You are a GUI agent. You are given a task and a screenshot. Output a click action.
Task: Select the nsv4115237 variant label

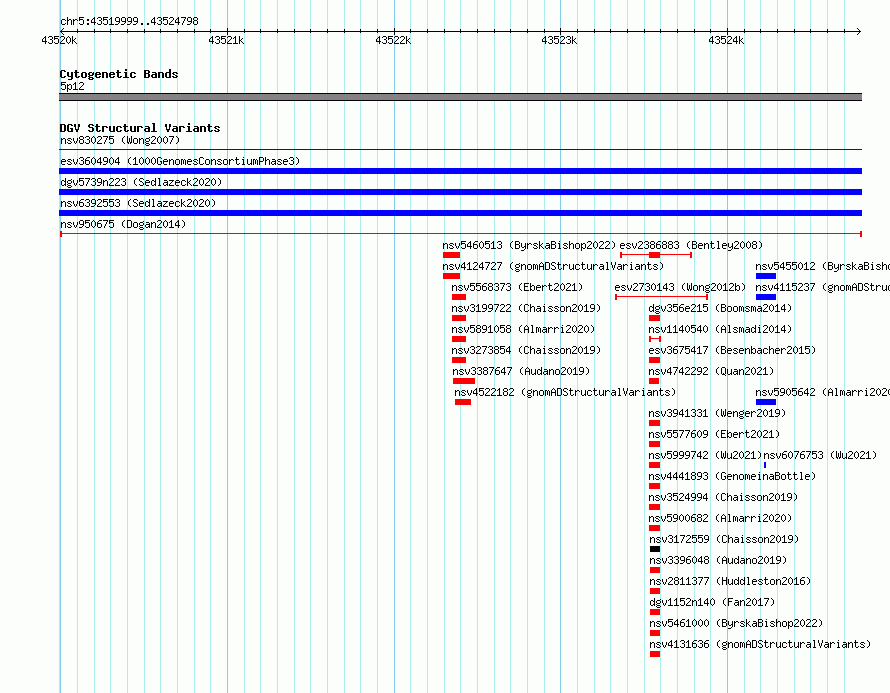coord(822,287)
